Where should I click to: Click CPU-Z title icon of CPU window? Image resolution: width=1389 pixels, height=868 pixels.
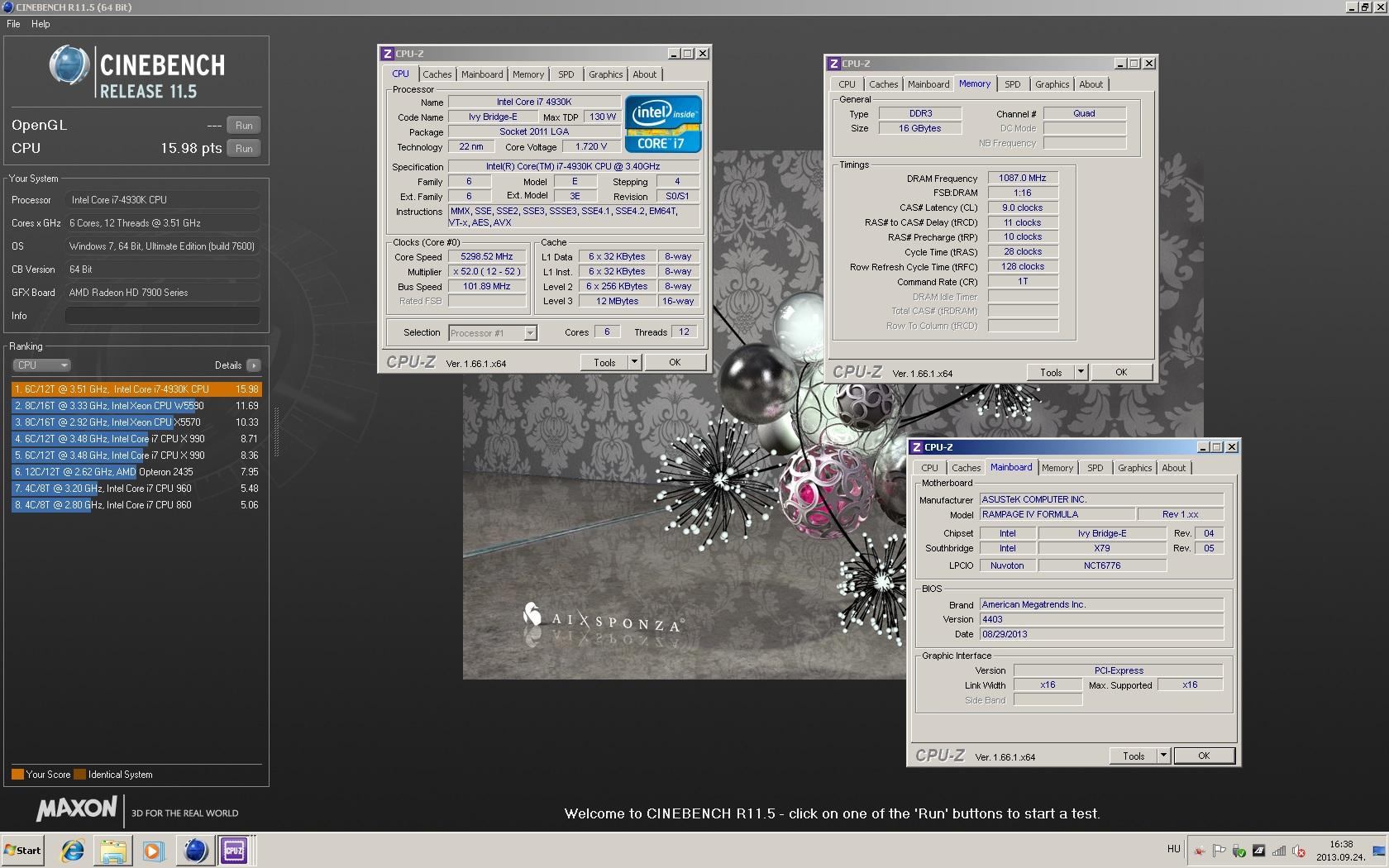point(387,54)
